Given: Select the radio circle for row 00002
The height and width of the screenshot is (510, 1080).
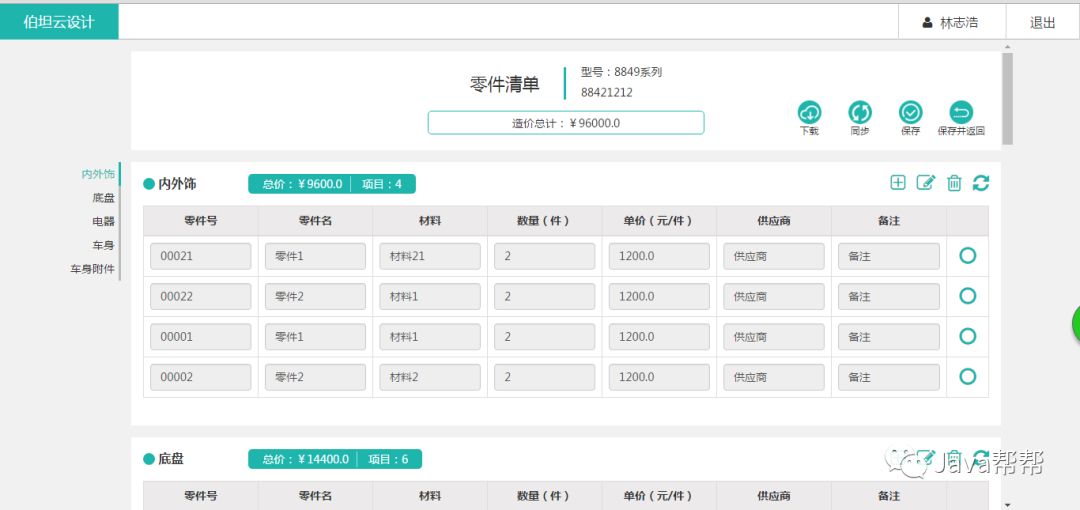Looking at the screenshot, I should click(967, 377).
